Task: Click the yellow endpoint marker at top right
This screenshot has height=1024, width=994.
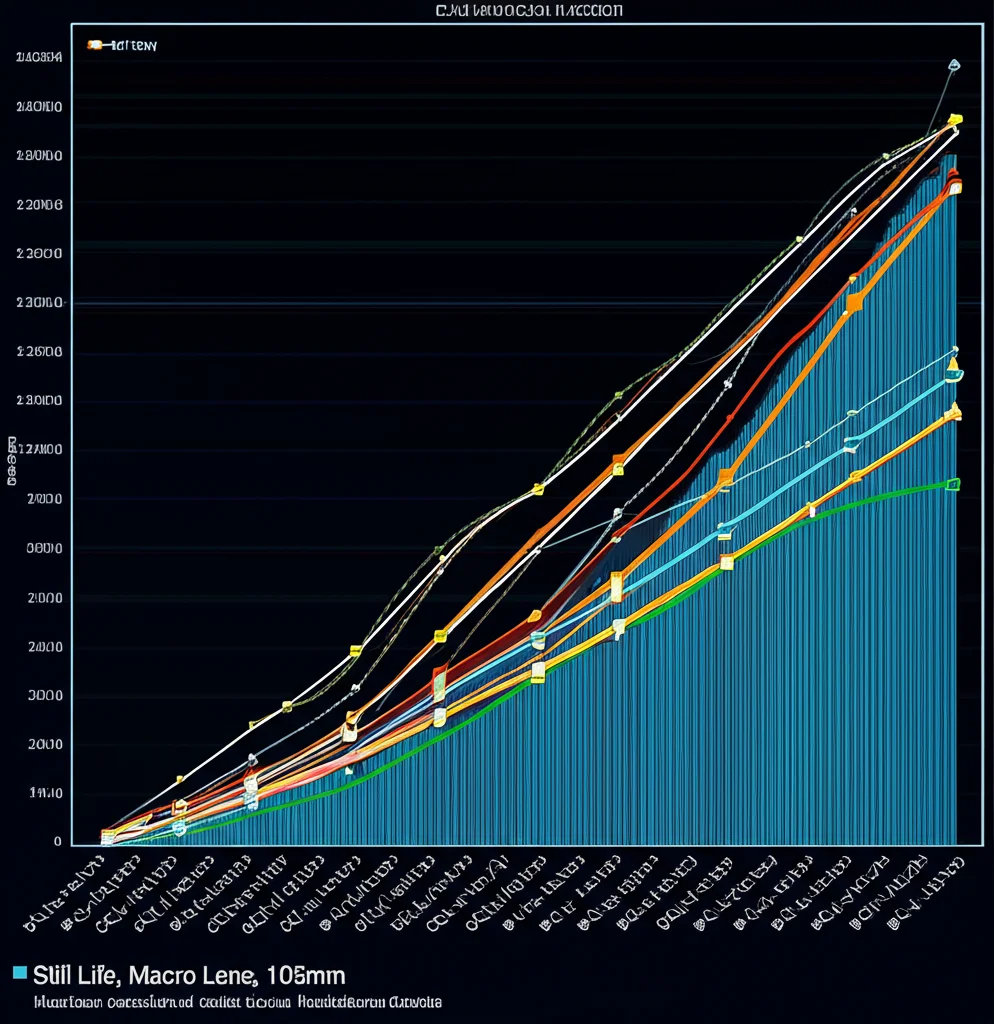Action: point(955,120)
